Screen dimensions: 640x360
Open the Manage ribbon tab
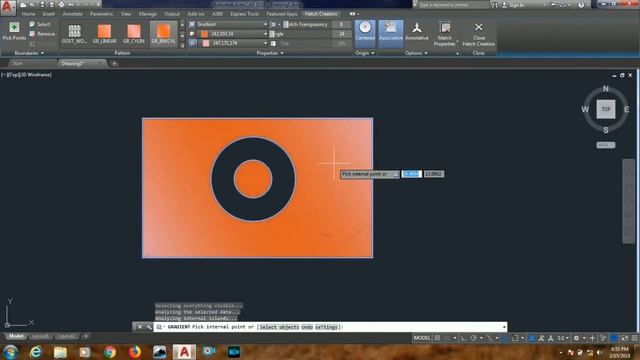click(148, 14)
